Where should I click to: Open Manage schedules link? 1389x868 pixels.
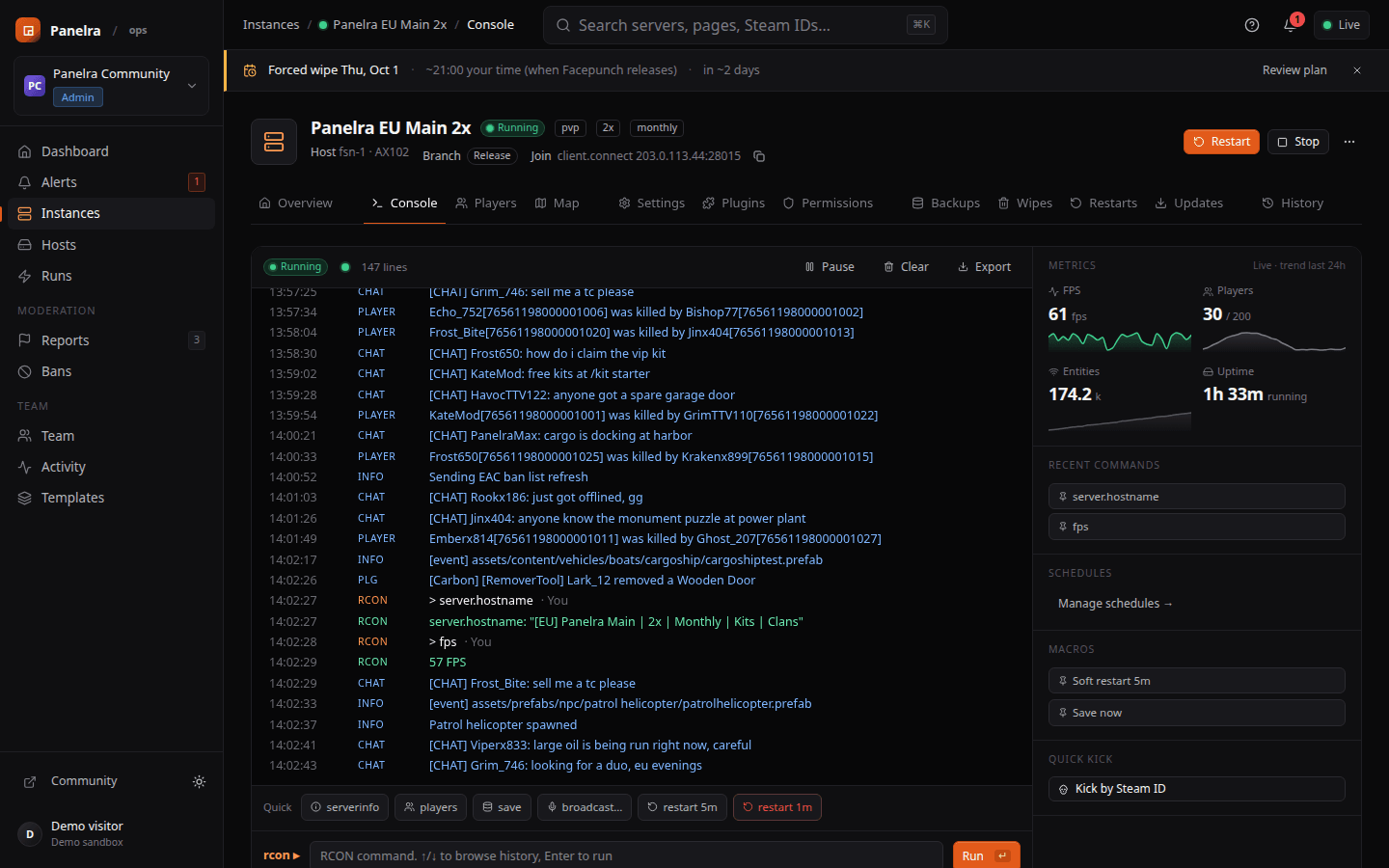pos(1115,604)
